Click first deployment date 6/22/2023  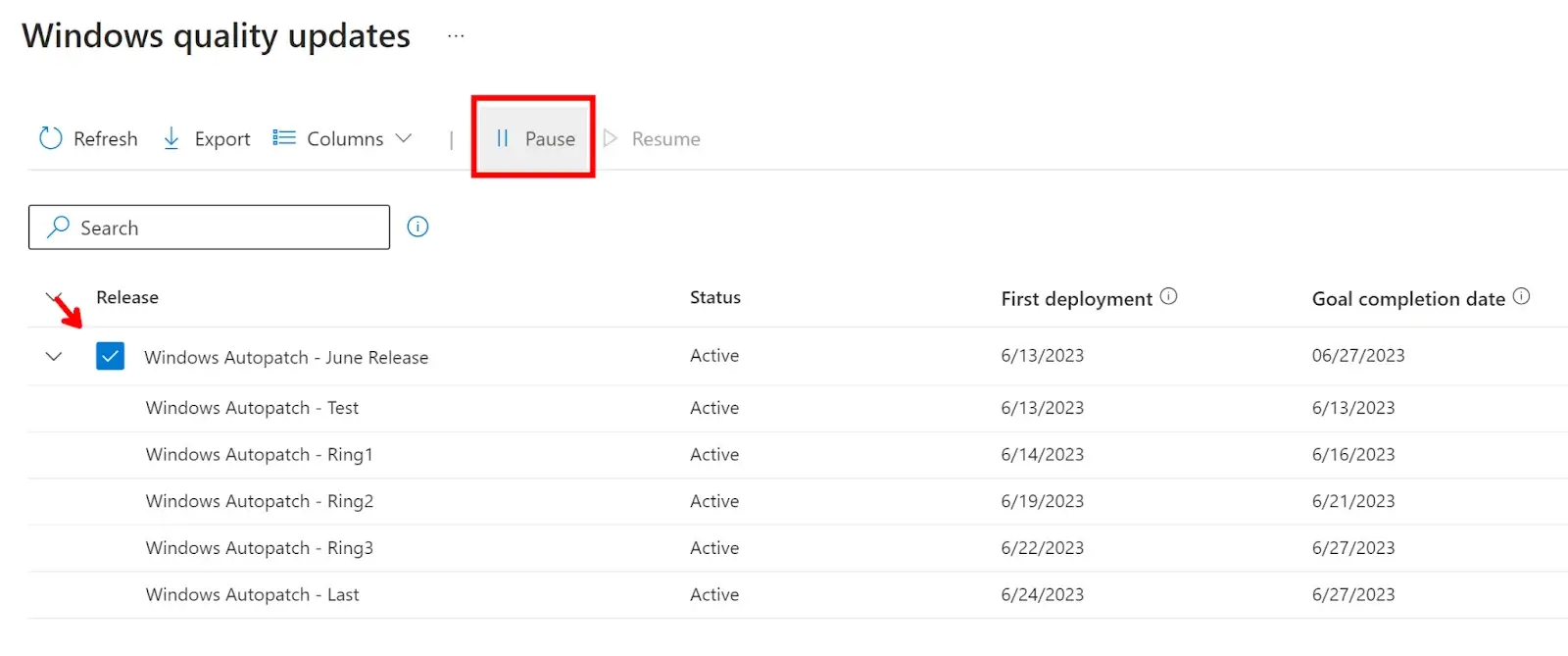click(1042, 547)
